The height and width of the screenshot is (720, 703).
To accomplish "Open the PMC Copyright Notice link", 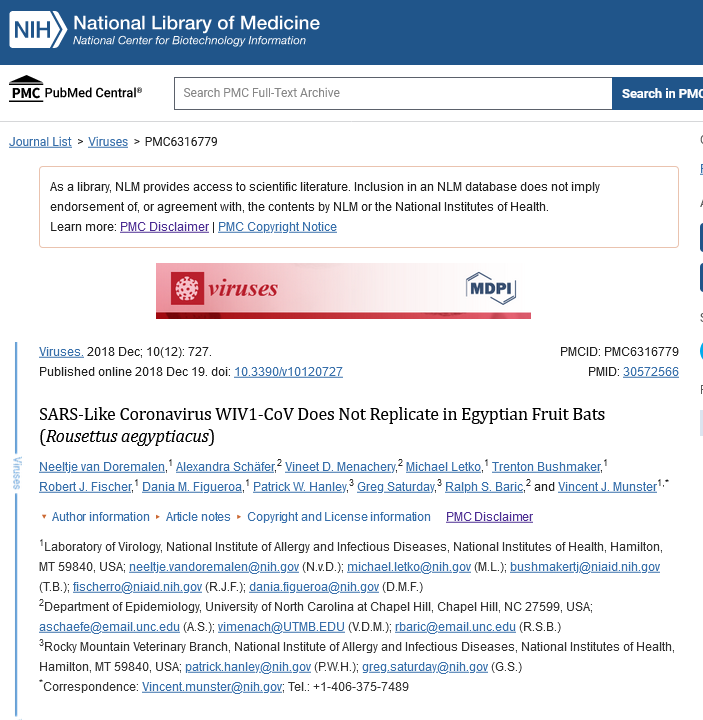I will coord(277,227).
